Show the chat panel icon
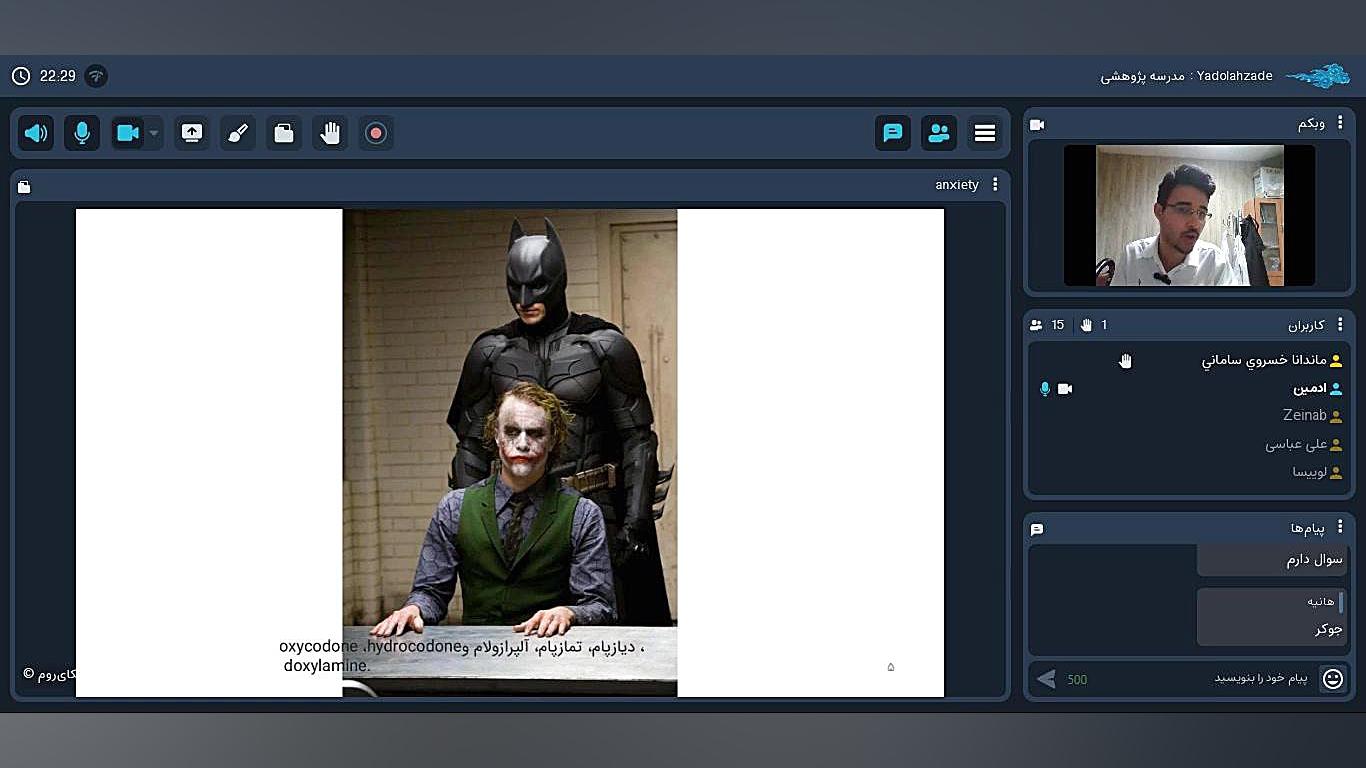The height and width of the screenshot is (768, 1366). click(893, 133)
